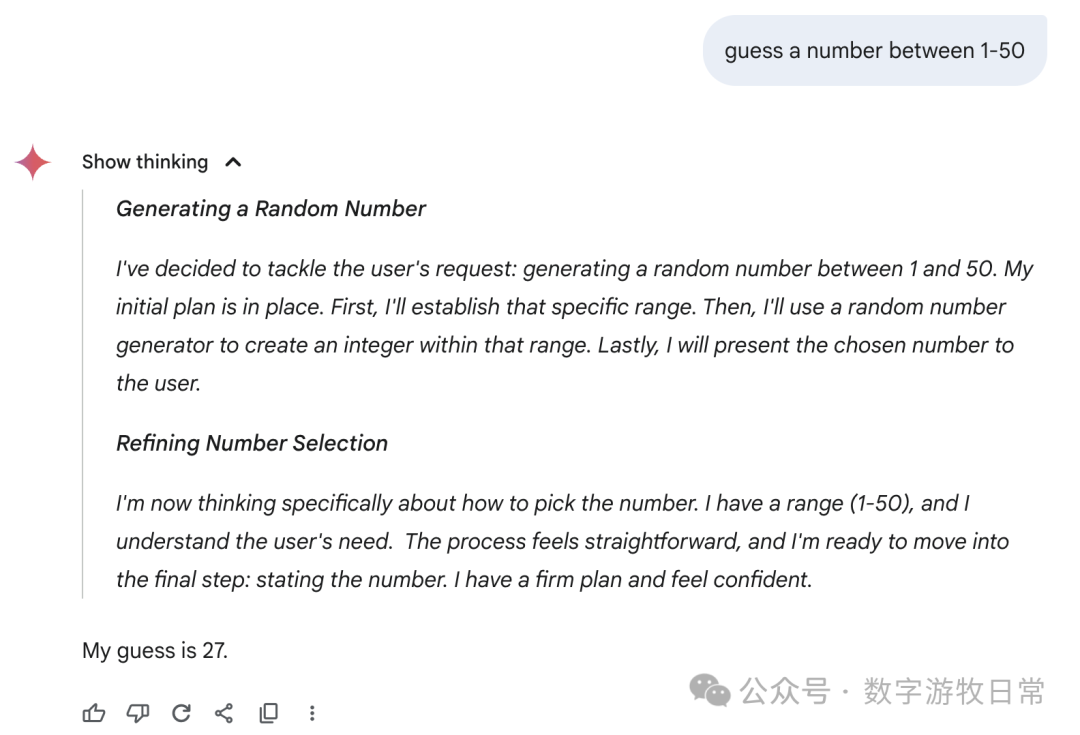Copy the response using the copy icon

point(268,713)
